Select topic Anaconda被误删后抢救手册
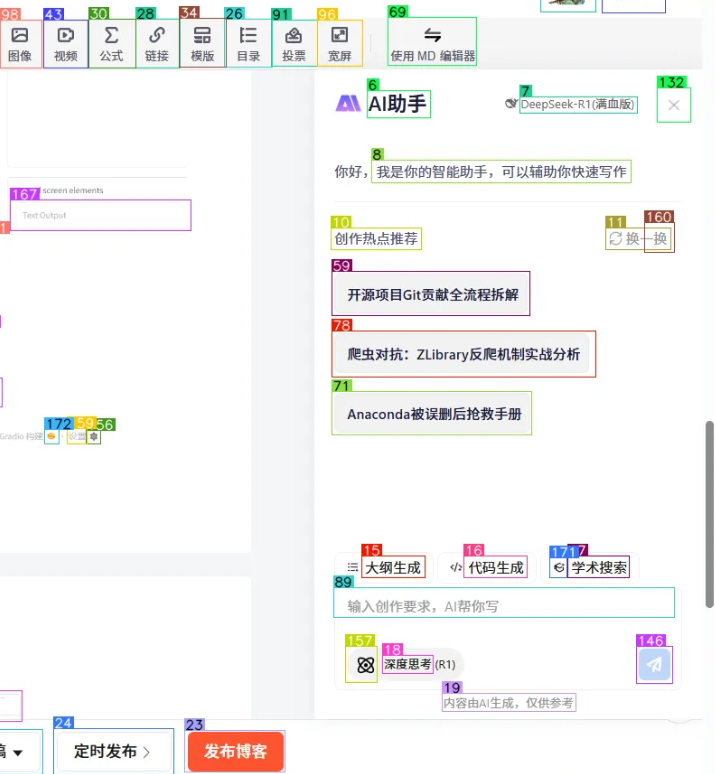 (432, 414)
